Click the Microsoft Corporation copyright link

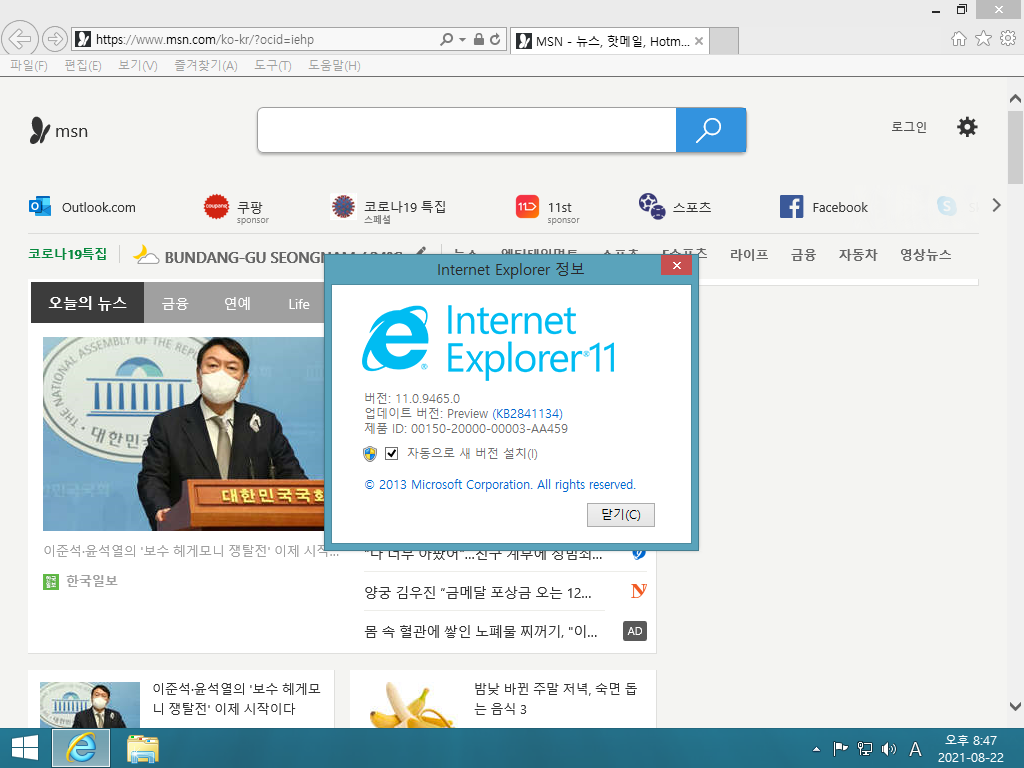pyautogui.click(x=500, y=485)
